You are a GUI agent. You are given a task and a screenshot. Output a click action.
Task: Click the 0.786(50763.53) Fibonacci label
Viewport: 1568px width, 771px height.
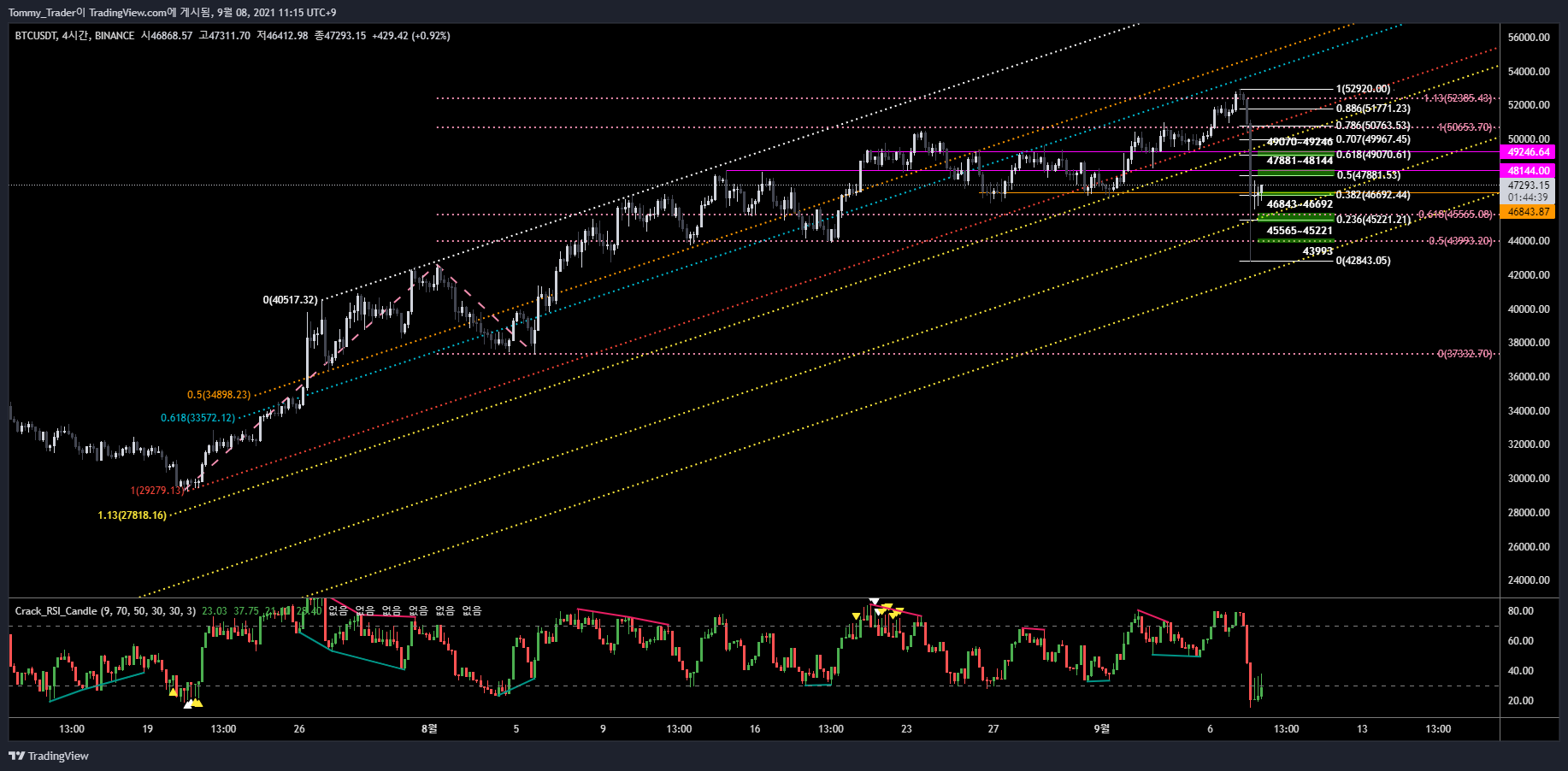click(x=1373, y=126)
